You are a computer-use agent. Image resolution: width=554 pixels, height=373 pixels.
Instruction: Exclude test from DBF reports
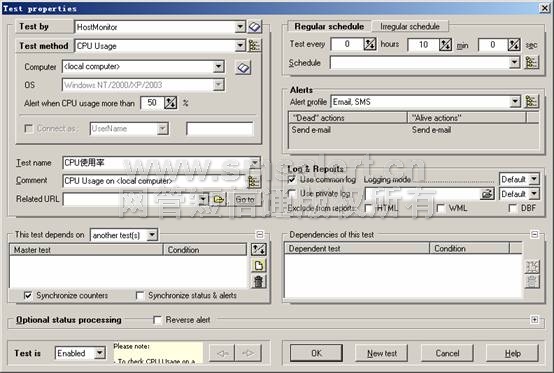pos(512,208)
